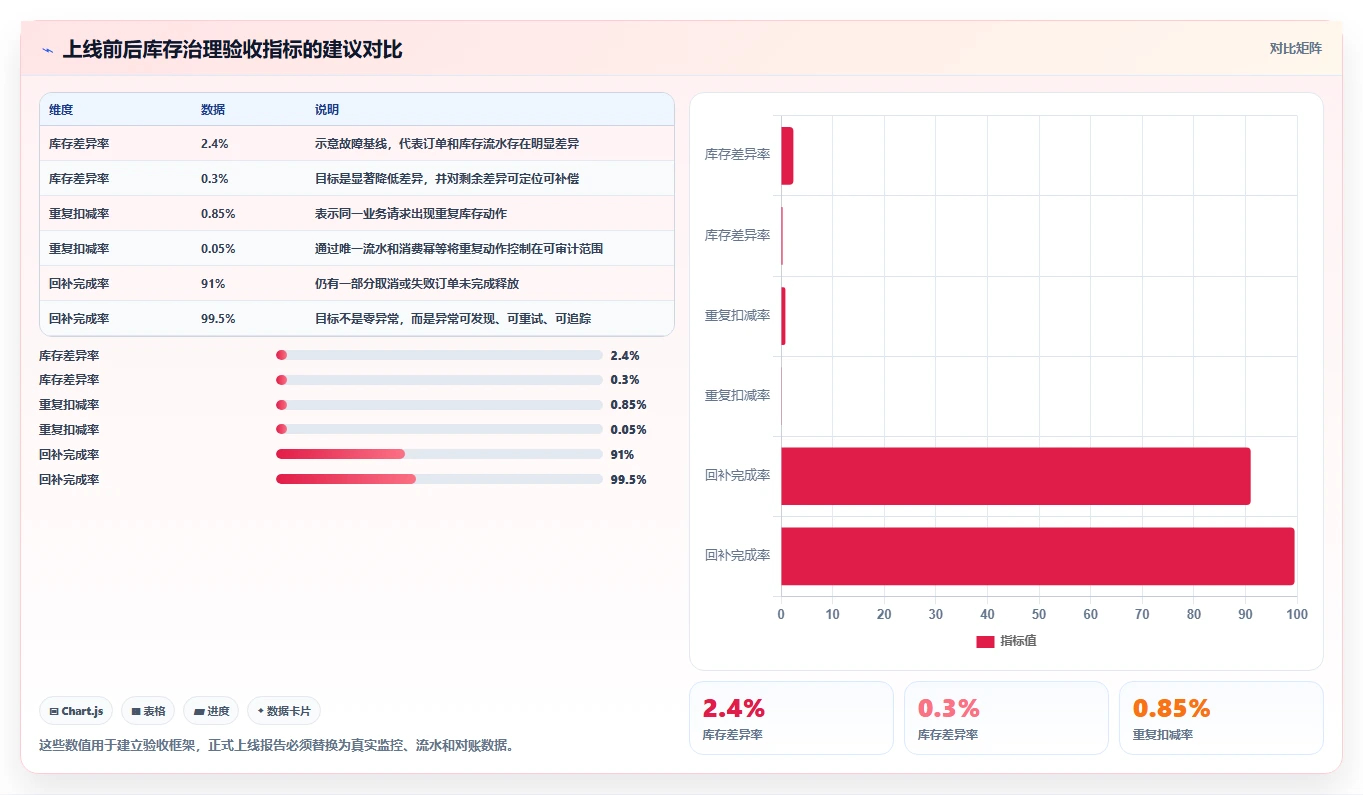Click the 数据卡片 chip
1363x795 pixels.
pyautogui.click(x=284, y=711)
